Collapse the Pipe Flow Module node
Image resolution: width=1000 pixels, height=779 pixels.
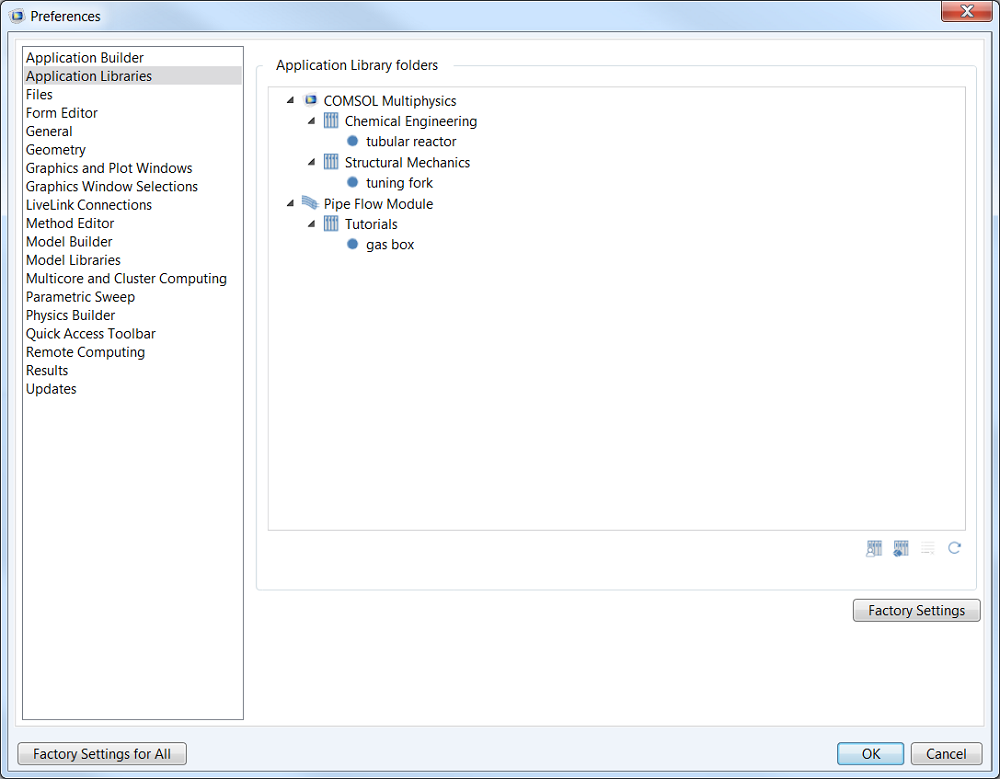(290, 204)
